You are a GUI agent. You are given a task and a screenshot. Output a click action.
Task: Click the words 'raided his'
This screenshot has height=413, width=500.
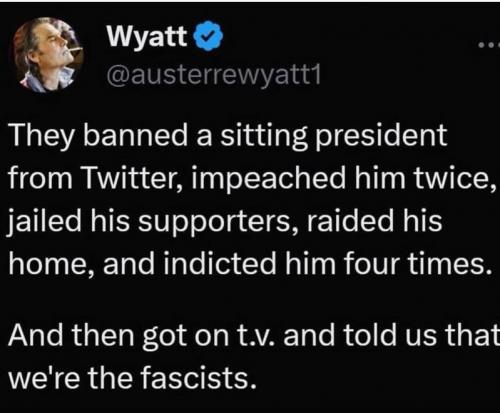click(375, 221)
